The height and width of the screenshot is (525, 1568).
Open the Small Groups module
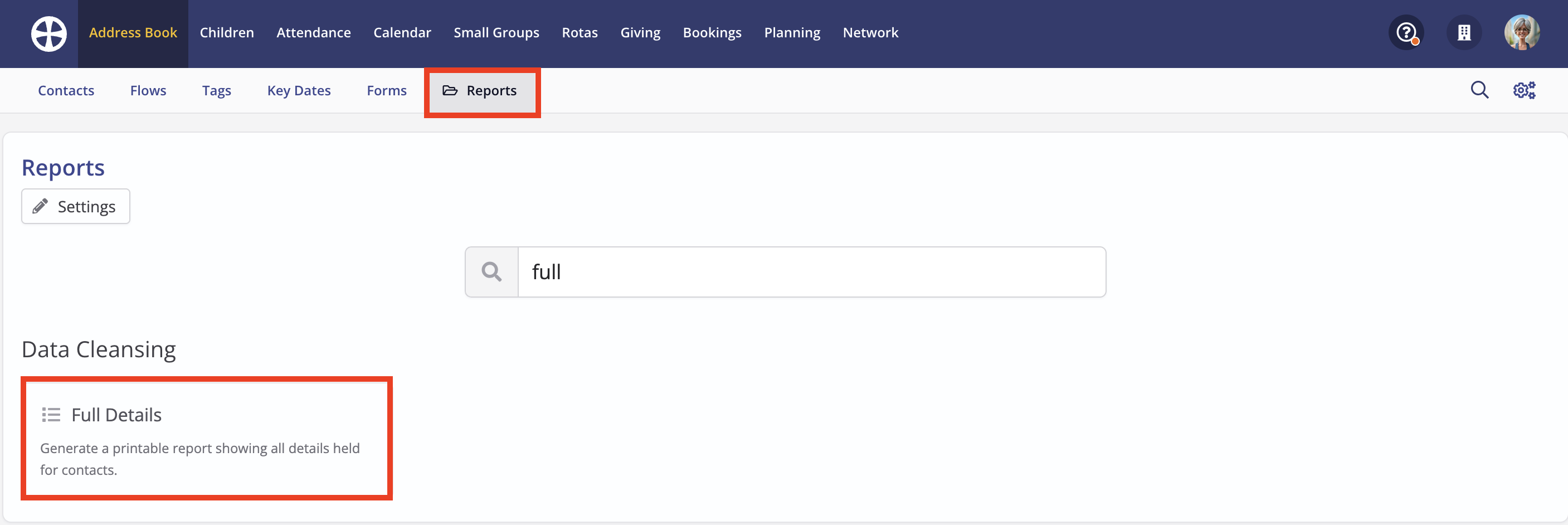click(x=496, y=33)
